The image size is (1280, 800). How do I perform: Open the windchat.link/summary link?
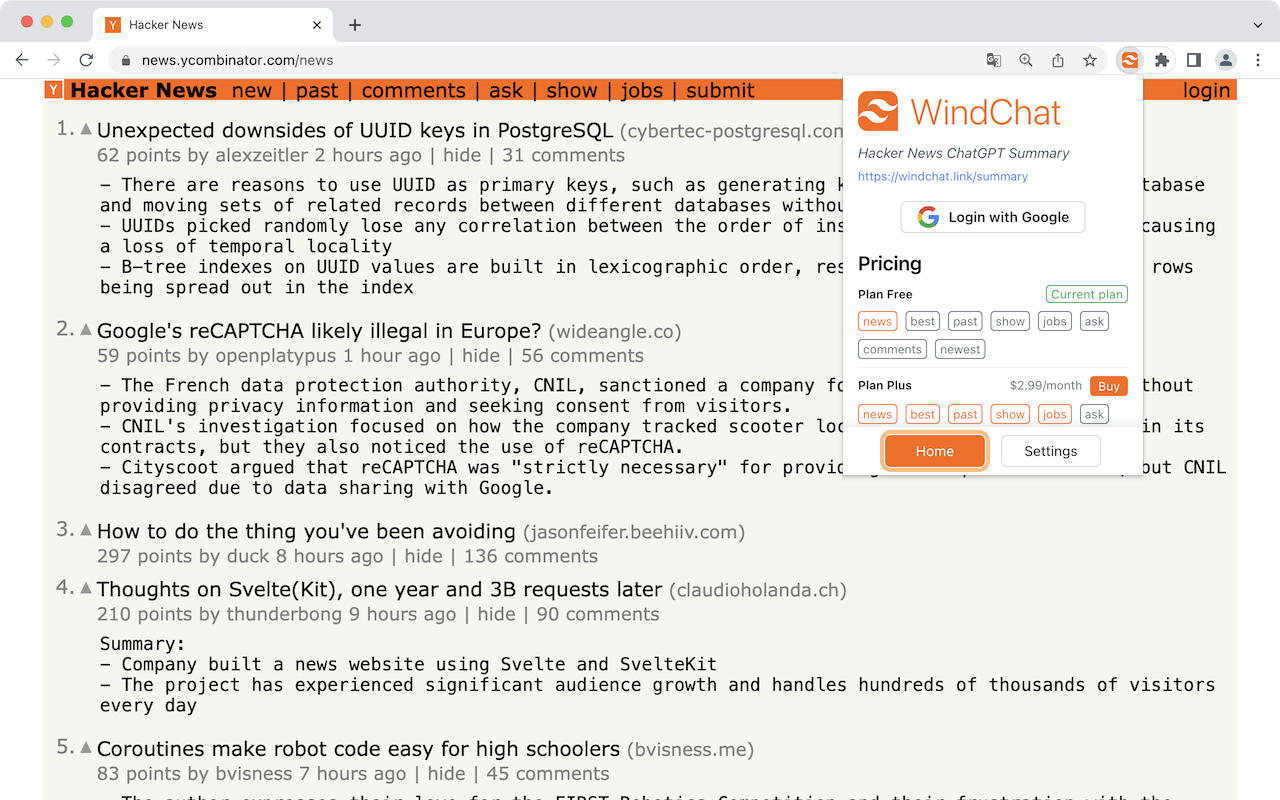[x=943, y=176]
